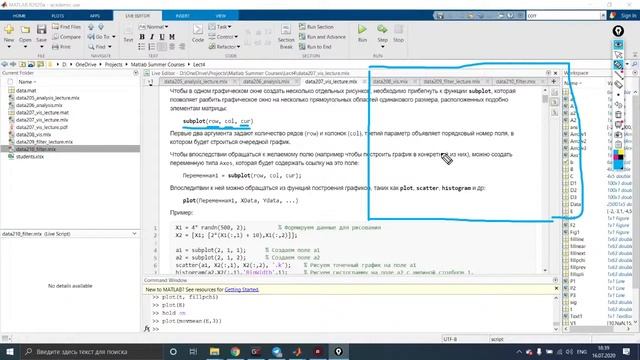Insert a Code block

point(198,33)
